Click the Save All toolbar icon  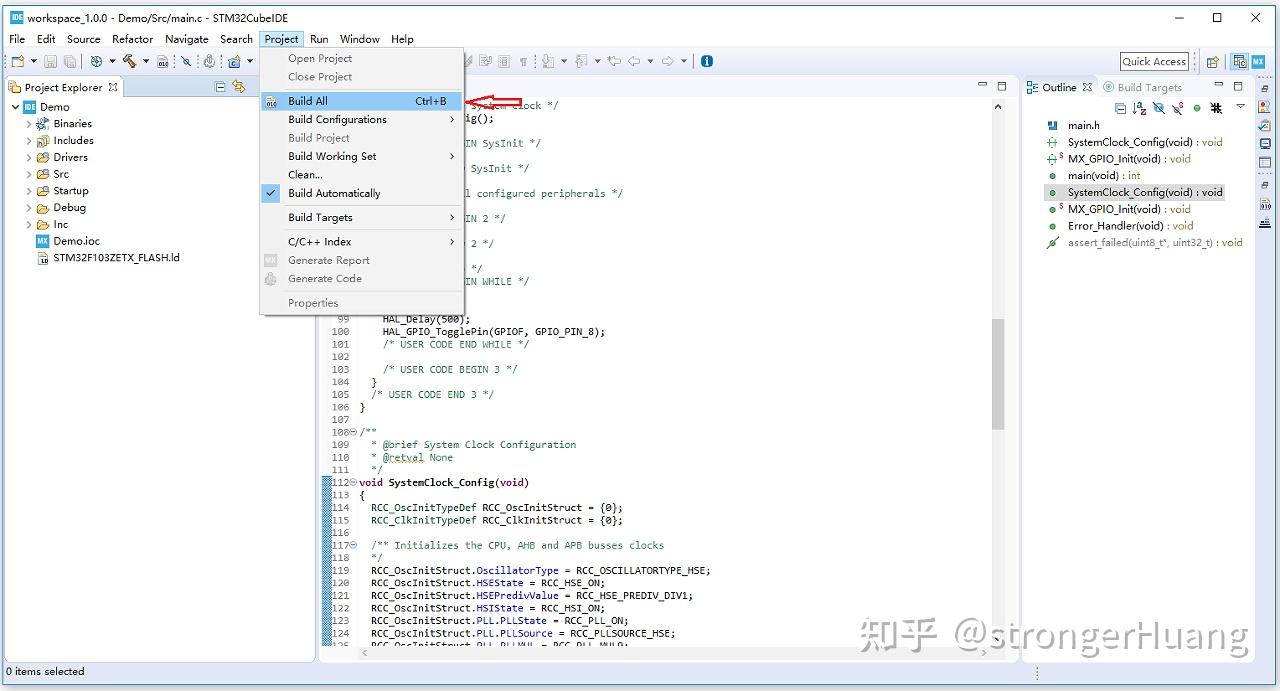69,61
